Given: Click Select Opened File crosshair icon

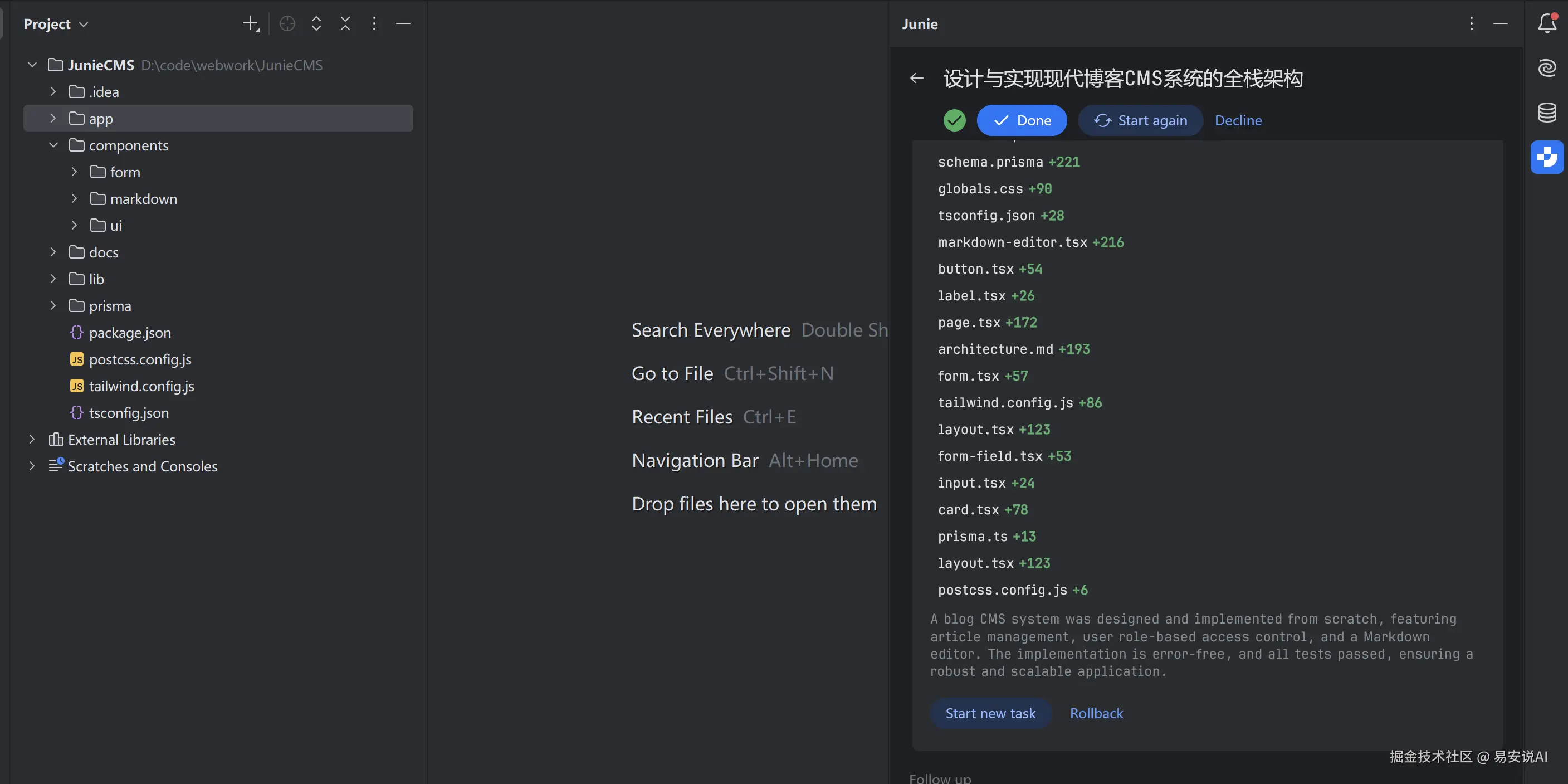Looking at the screenshot, I should coord(287,24).
